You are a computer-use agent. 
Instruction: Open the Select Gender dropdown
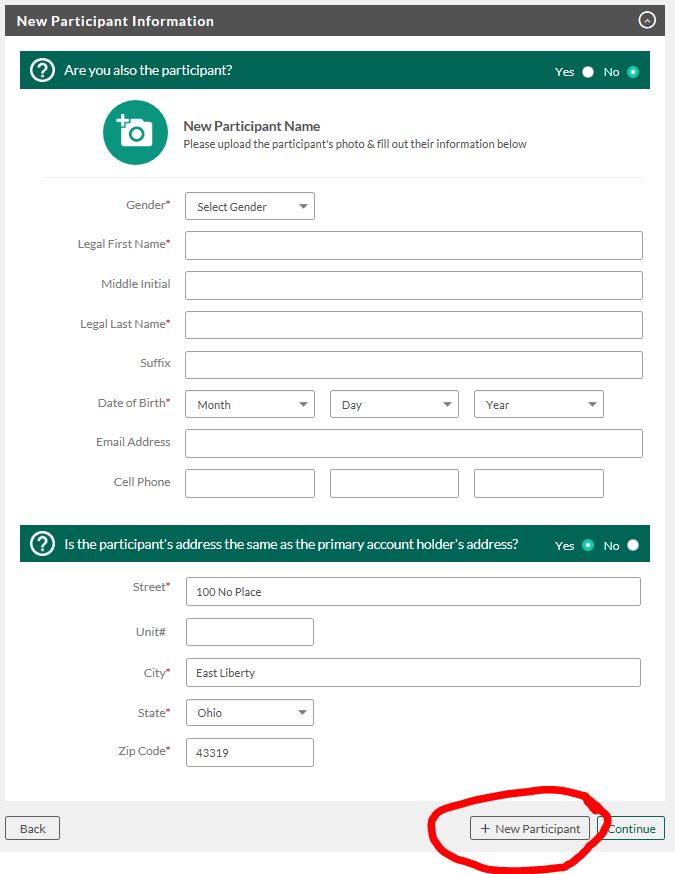250,206
